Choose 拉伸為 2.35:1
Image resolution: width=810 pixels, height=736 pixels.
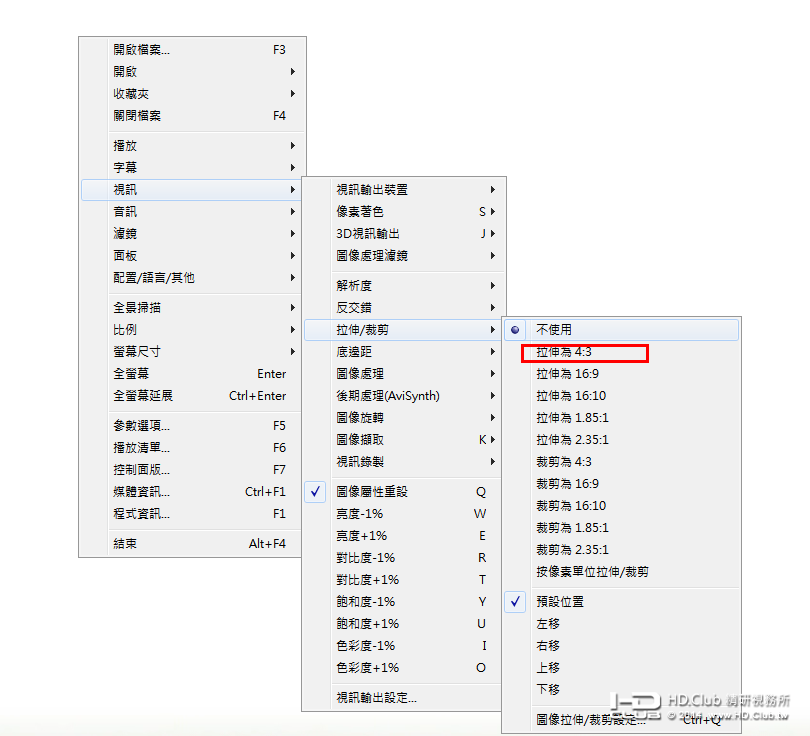(621, 440)
